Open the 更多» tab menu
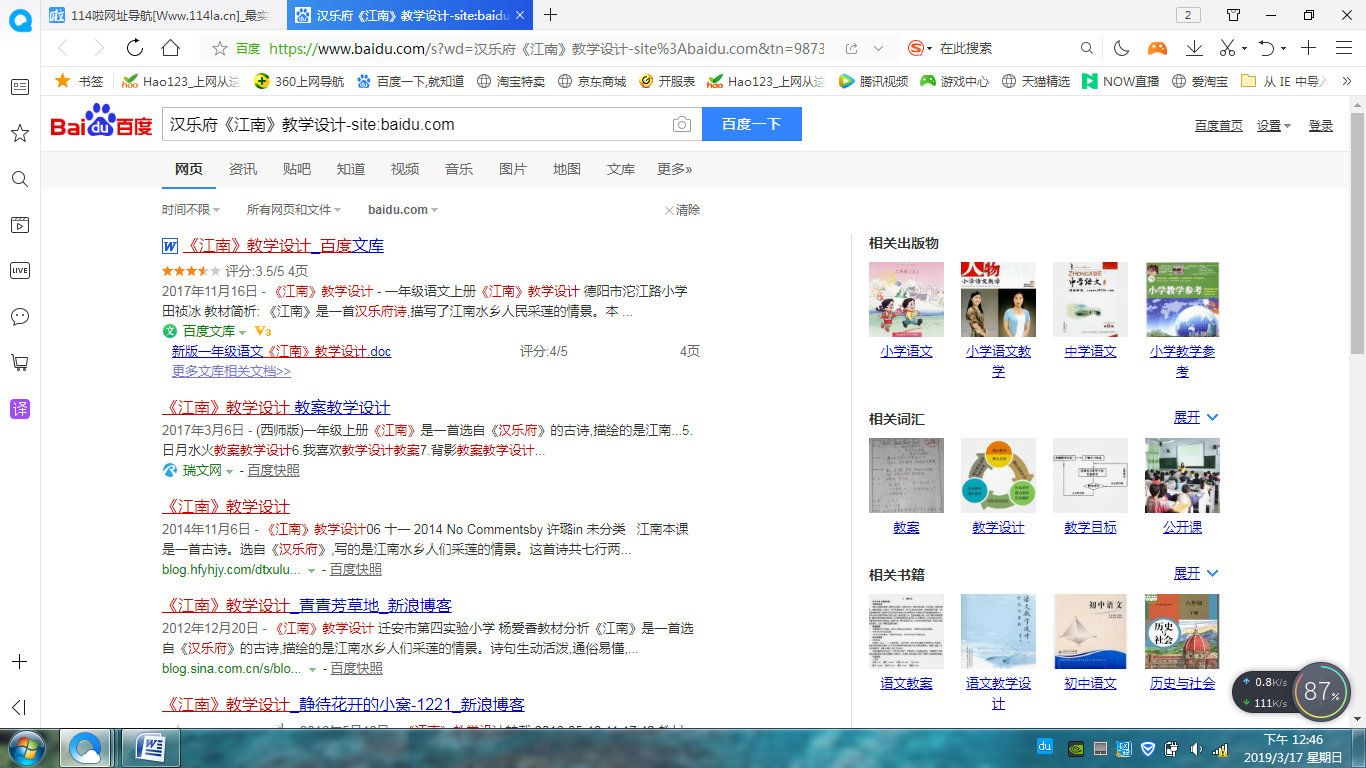The width and height of the screenshot is (1366, 768). 675,169
